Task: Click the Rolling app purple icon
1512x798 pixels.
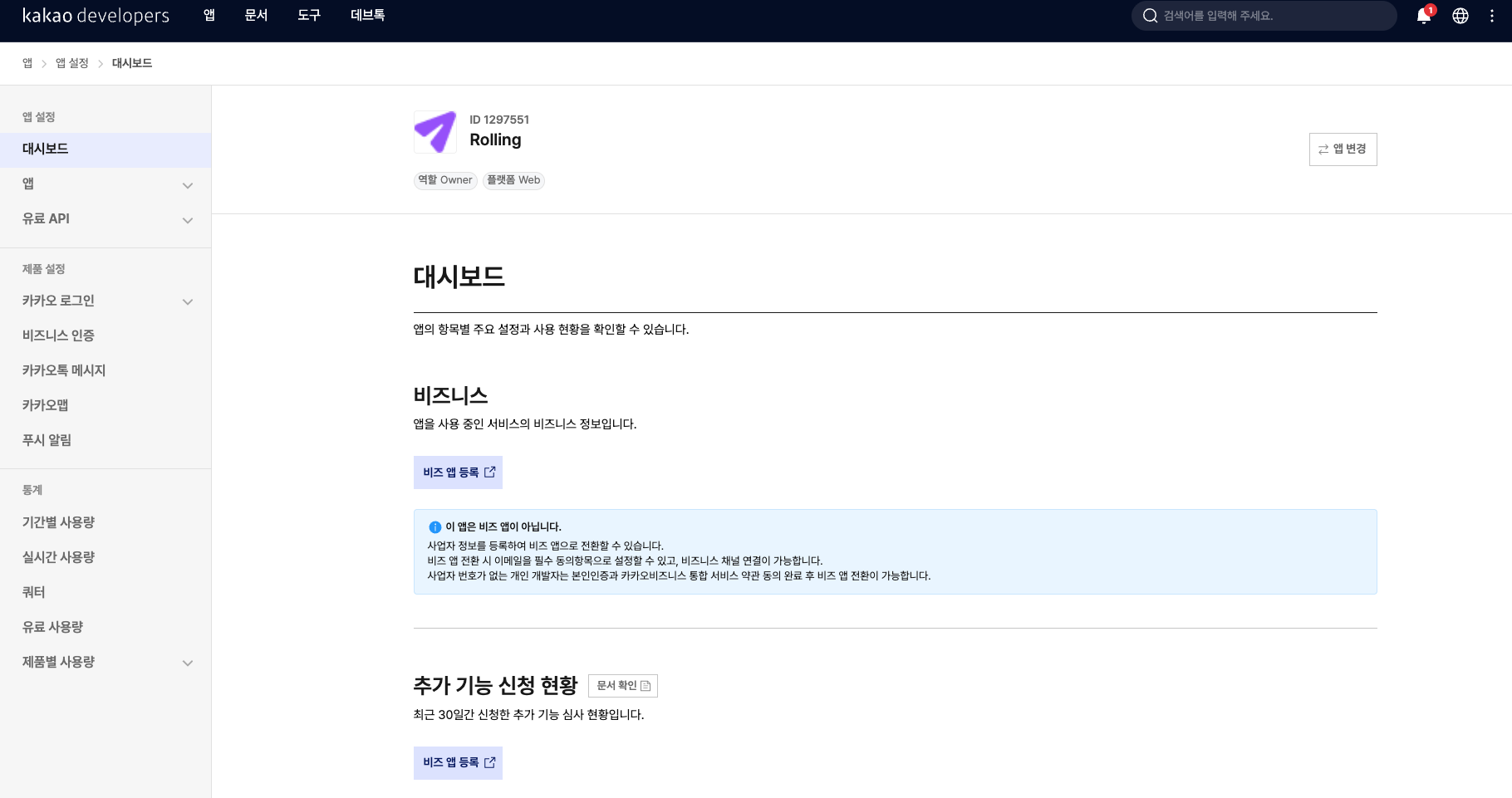Action: (434, 131)
